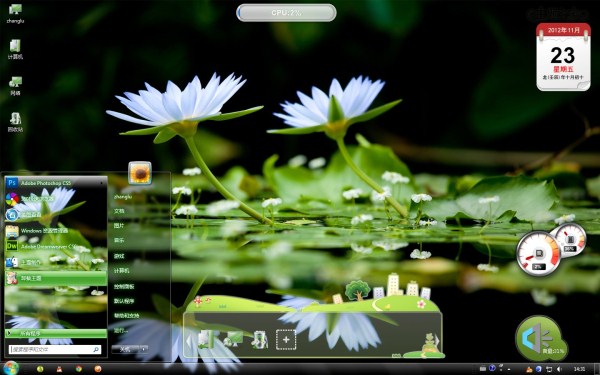The width and height of the screenshot is (600, 375).
Task: Click the CPU usage progress bar
Action: tap(286, 13)
